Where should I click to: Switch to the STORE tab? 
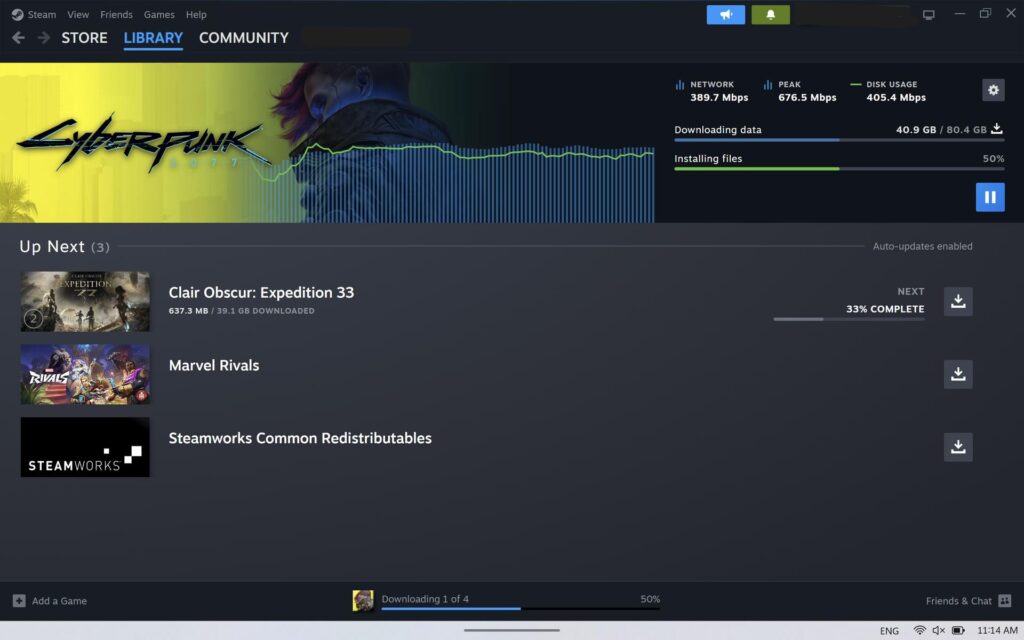tap(84, 37)
